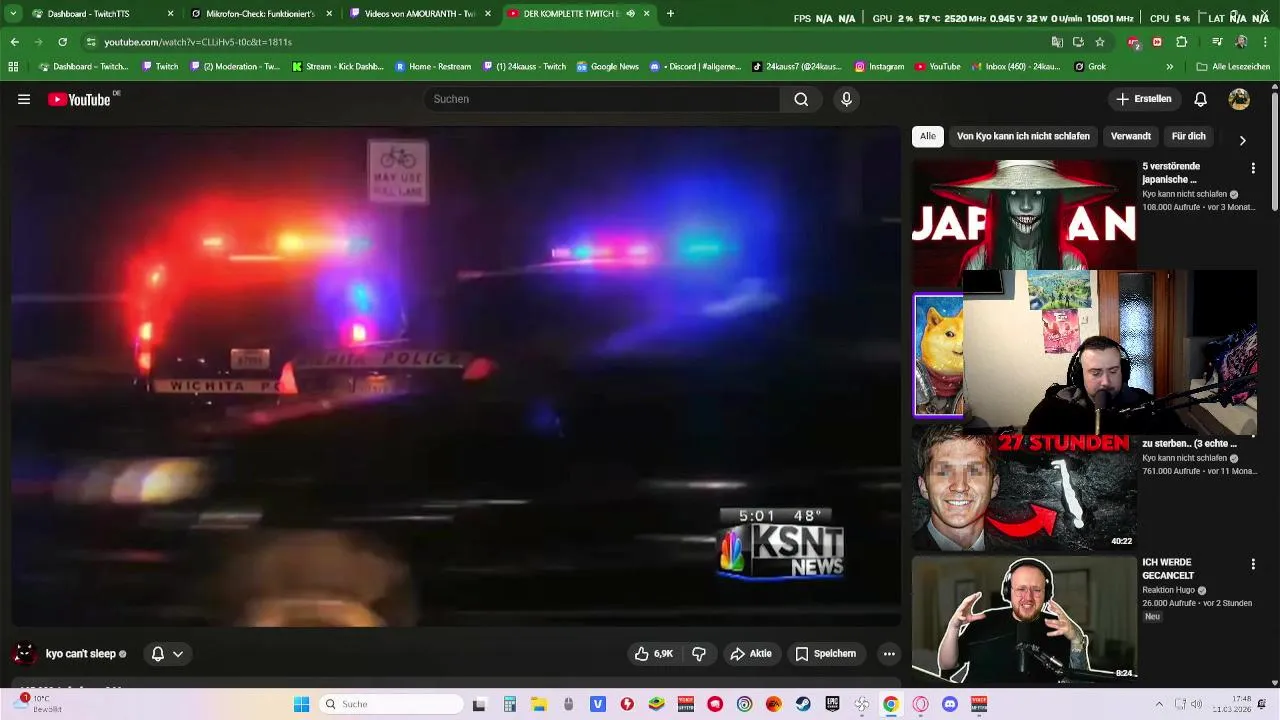
Task: Open tab search dropdown arrow
Action: pos(14,14)
